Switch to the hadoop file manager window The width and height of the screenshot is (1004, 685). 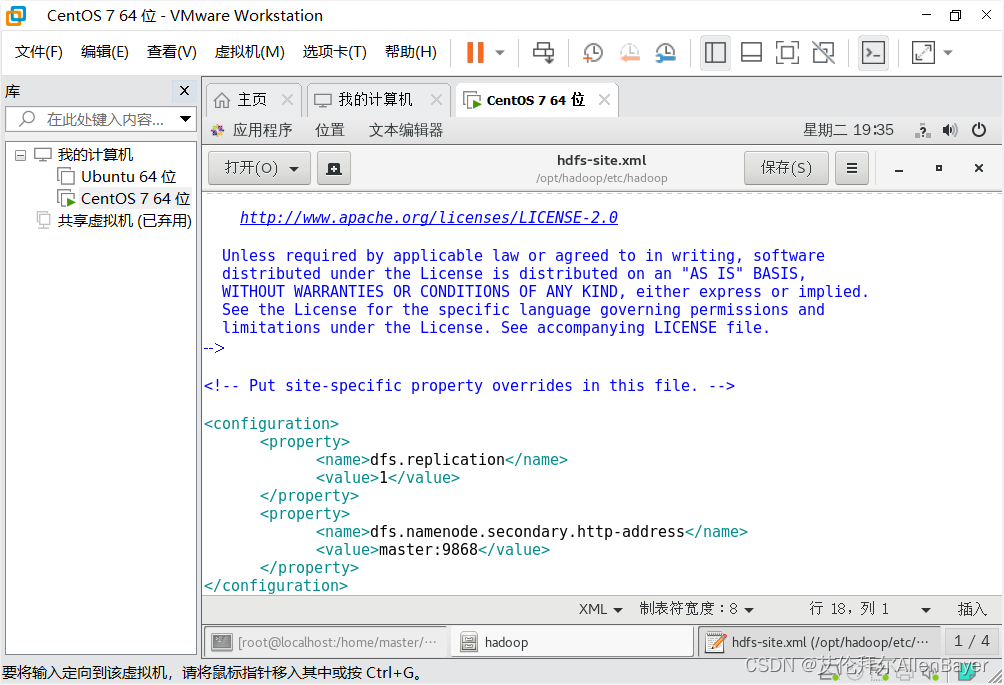tap(572, 642)
